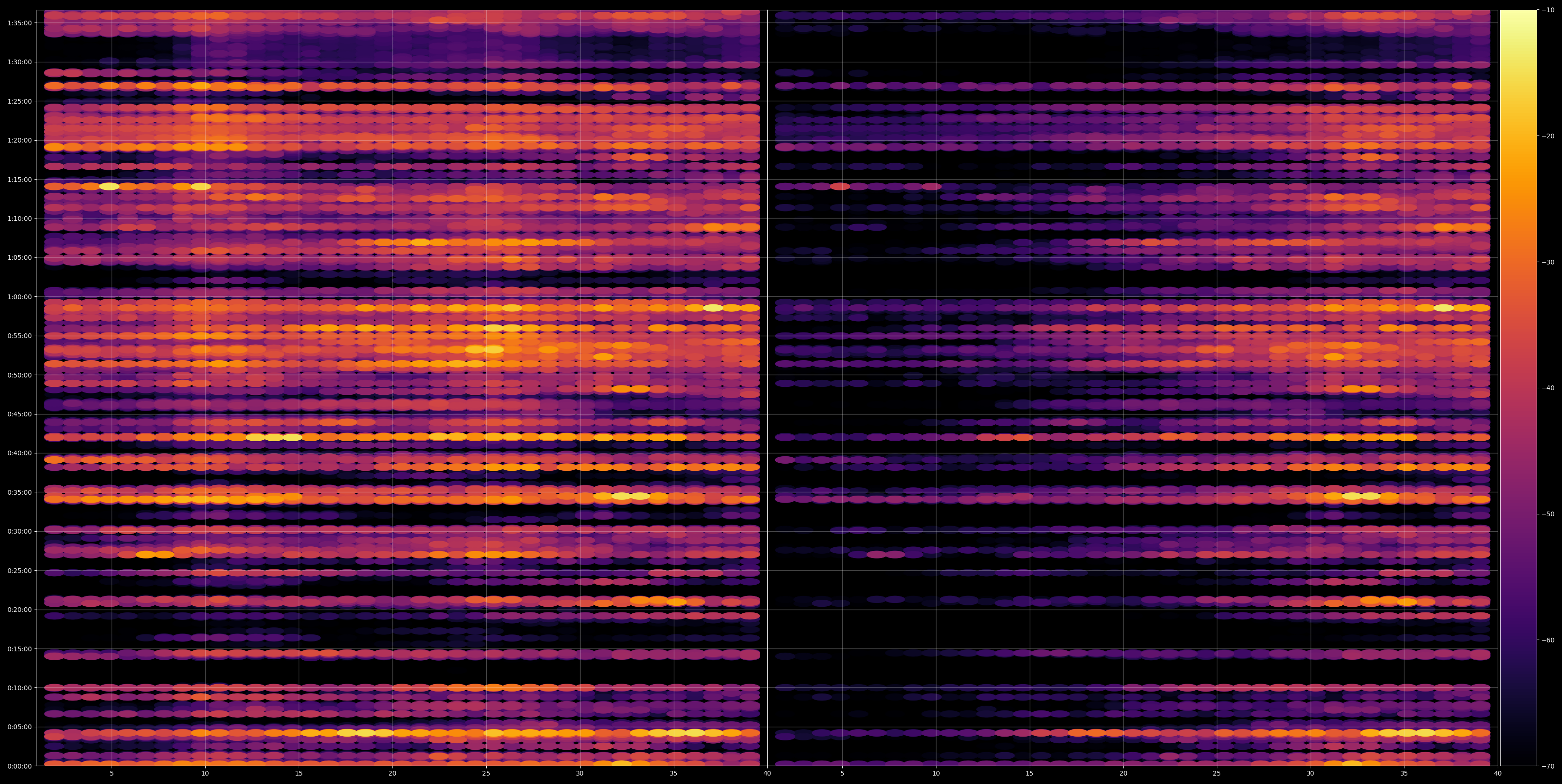The width and height of the screenshot is (1562, 784).
Task: Select time label 1:20:00 on y-axis
Action: pos(20,140)
